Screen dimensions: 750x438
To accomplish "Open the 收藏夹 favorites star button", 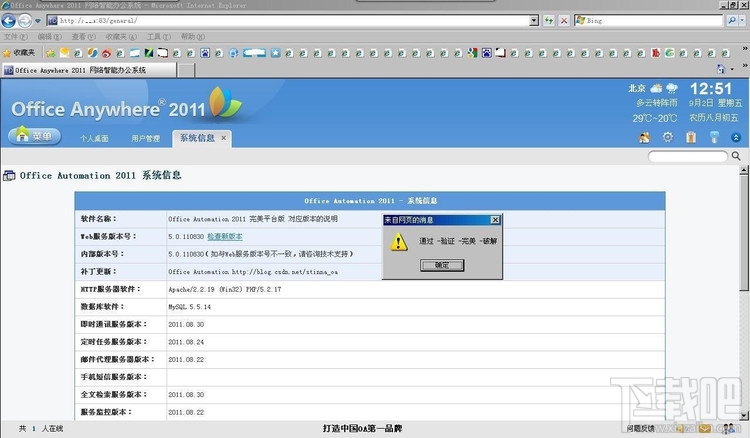I will [19, 53].
